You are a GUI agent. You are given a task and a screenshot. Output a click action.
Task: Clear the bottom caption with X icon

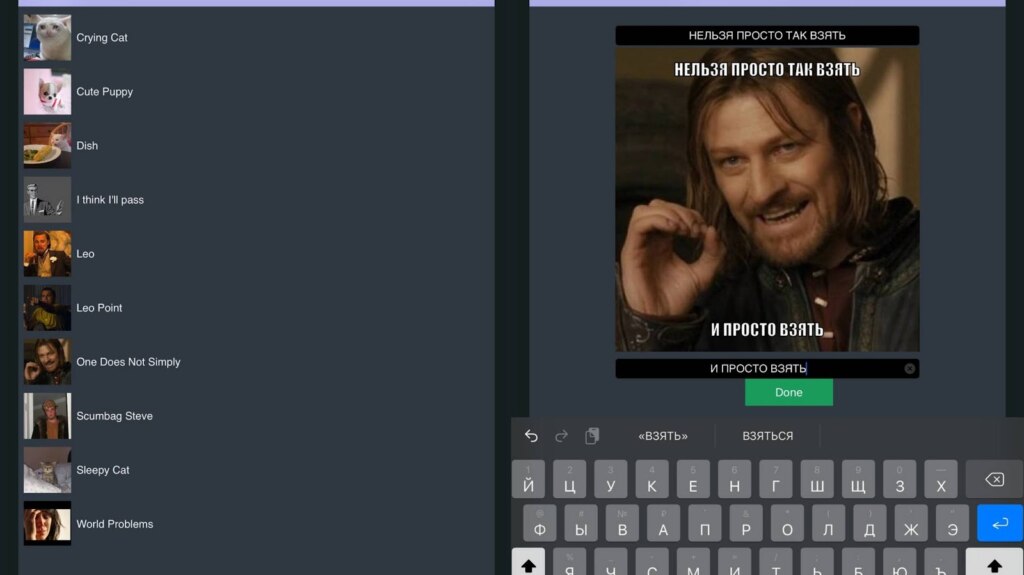909,369
